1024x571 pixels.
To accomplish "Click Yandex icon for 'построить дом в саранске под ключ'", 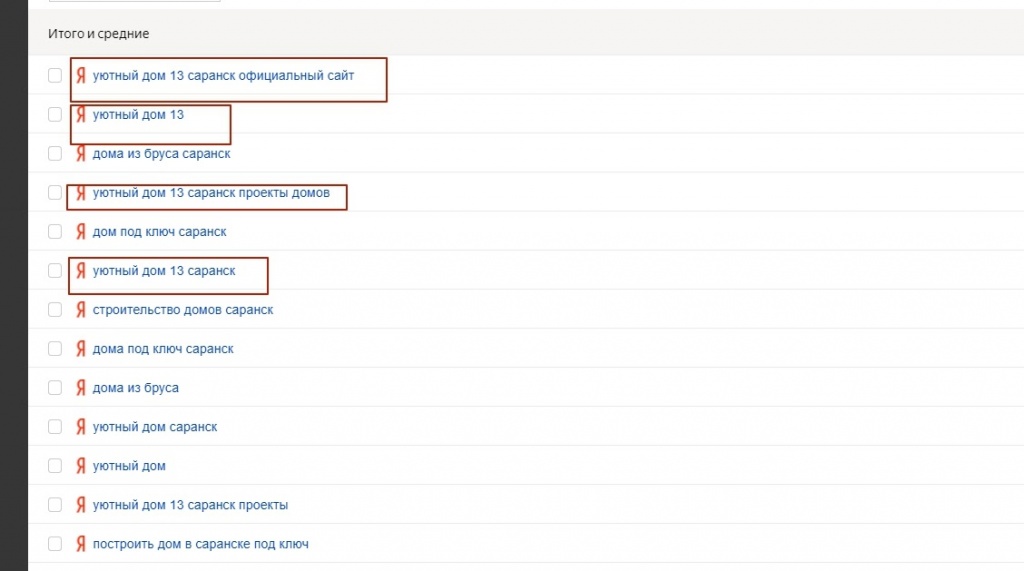I will (x=80, y=544).
